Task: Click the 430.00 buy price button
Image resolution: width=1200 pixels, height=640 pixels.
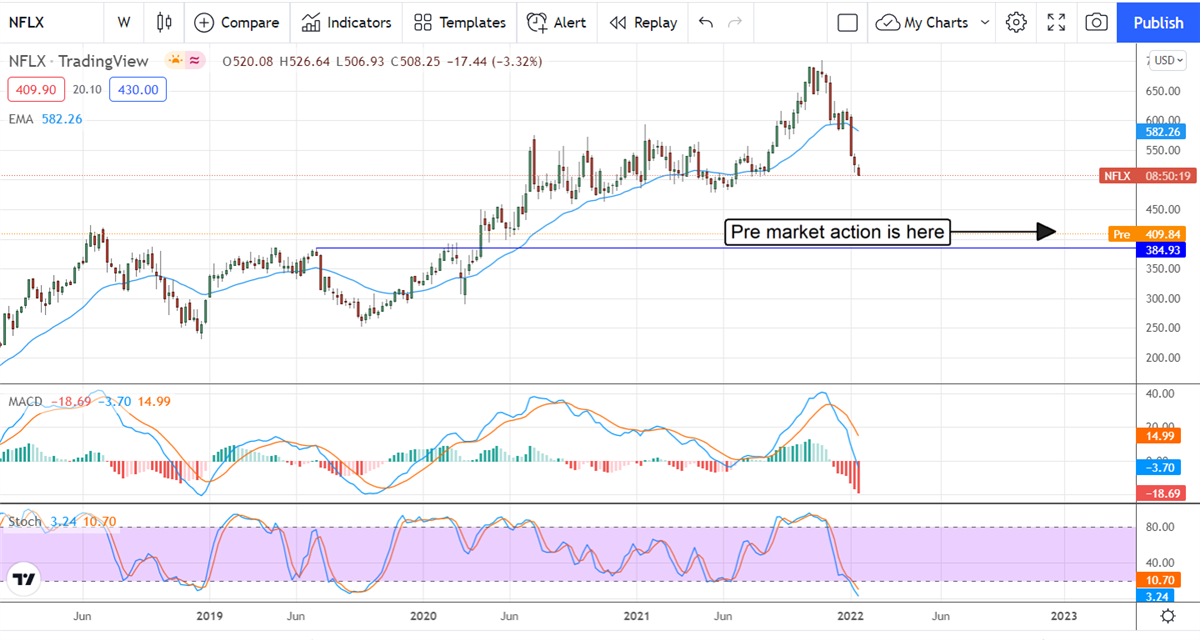Action: (x=139, y=90)
